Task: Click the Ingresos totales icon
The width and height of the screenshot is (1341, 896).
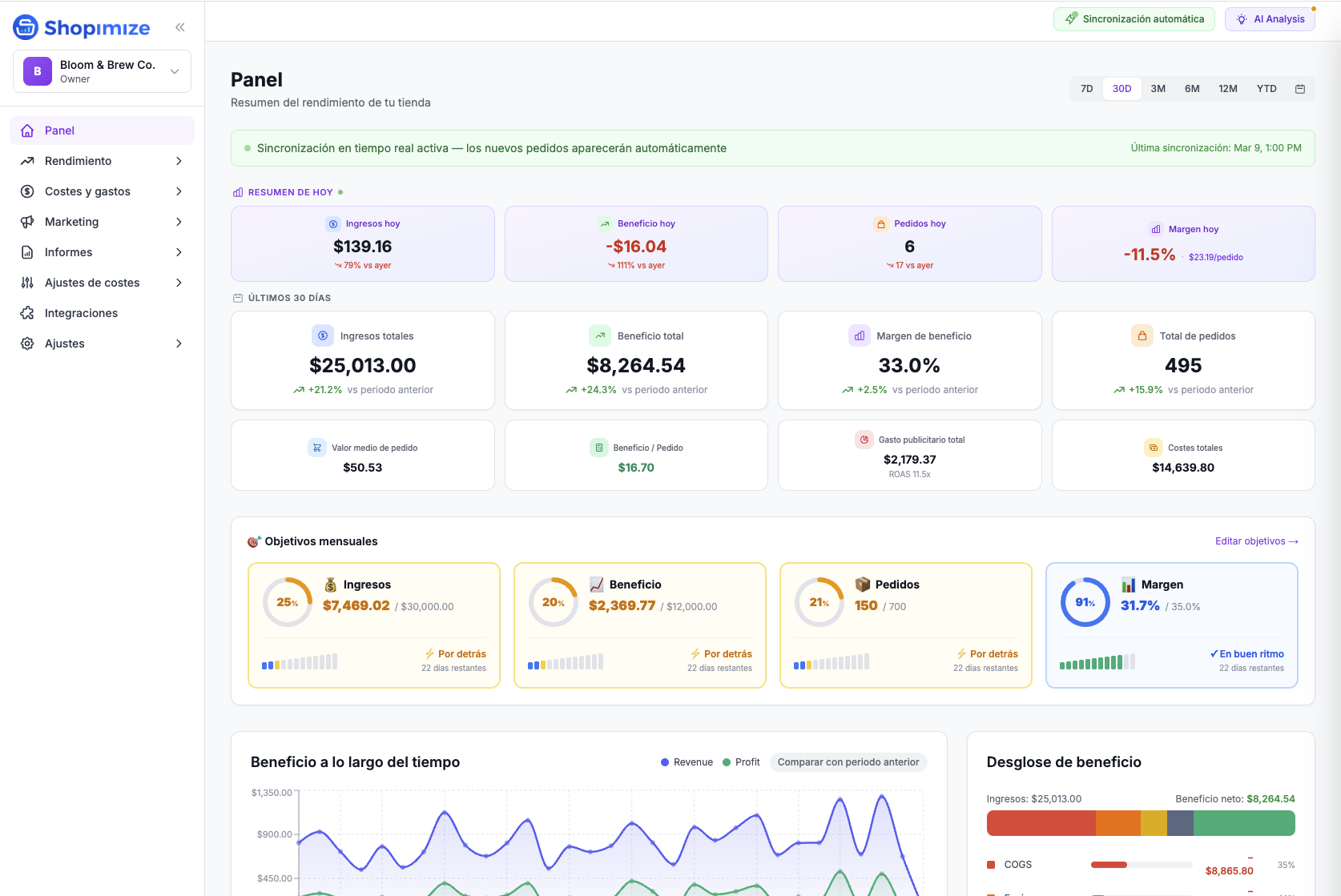Action: pos(323,335)
